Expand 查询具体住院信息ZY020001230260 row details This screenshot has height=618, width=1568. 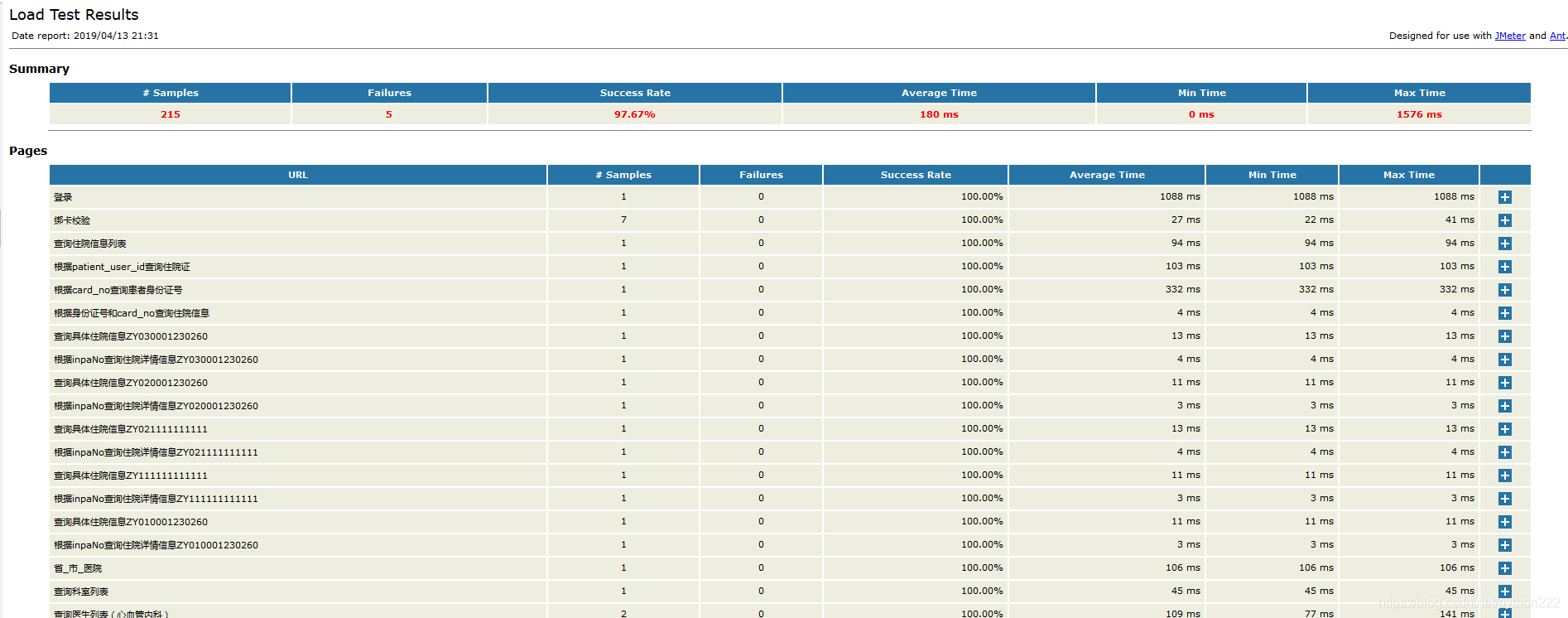(x=1505, y=383)
